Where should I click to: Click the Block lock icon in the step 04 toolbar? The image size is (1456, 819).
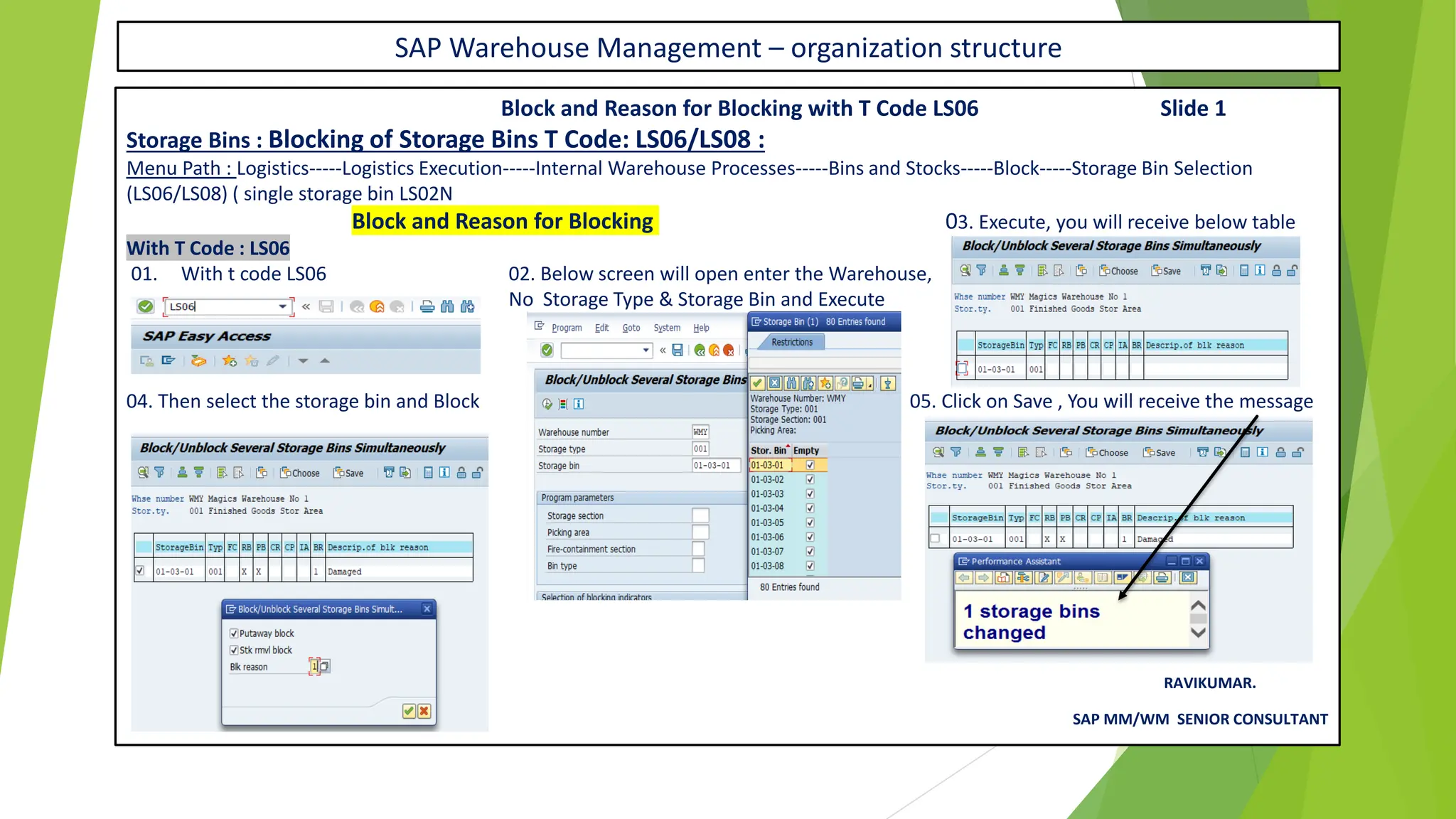pos(461,473)
